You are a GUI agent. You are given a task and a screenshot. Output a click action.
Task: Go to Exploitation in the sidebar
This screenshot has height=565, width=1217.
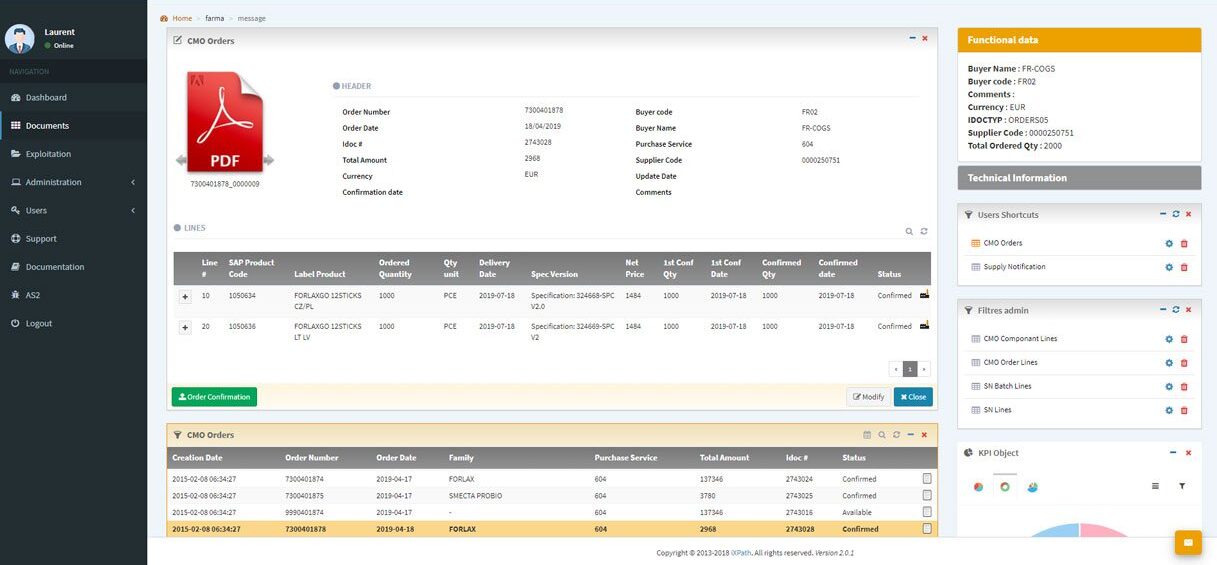point(48,154)
